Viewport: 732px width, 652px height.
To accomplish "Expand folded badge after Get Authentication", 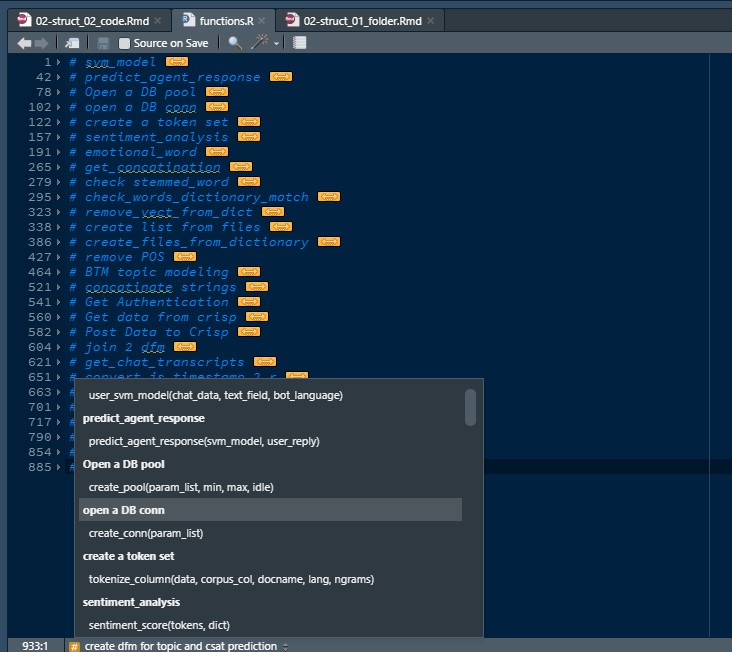I will [x=249, y=302].
